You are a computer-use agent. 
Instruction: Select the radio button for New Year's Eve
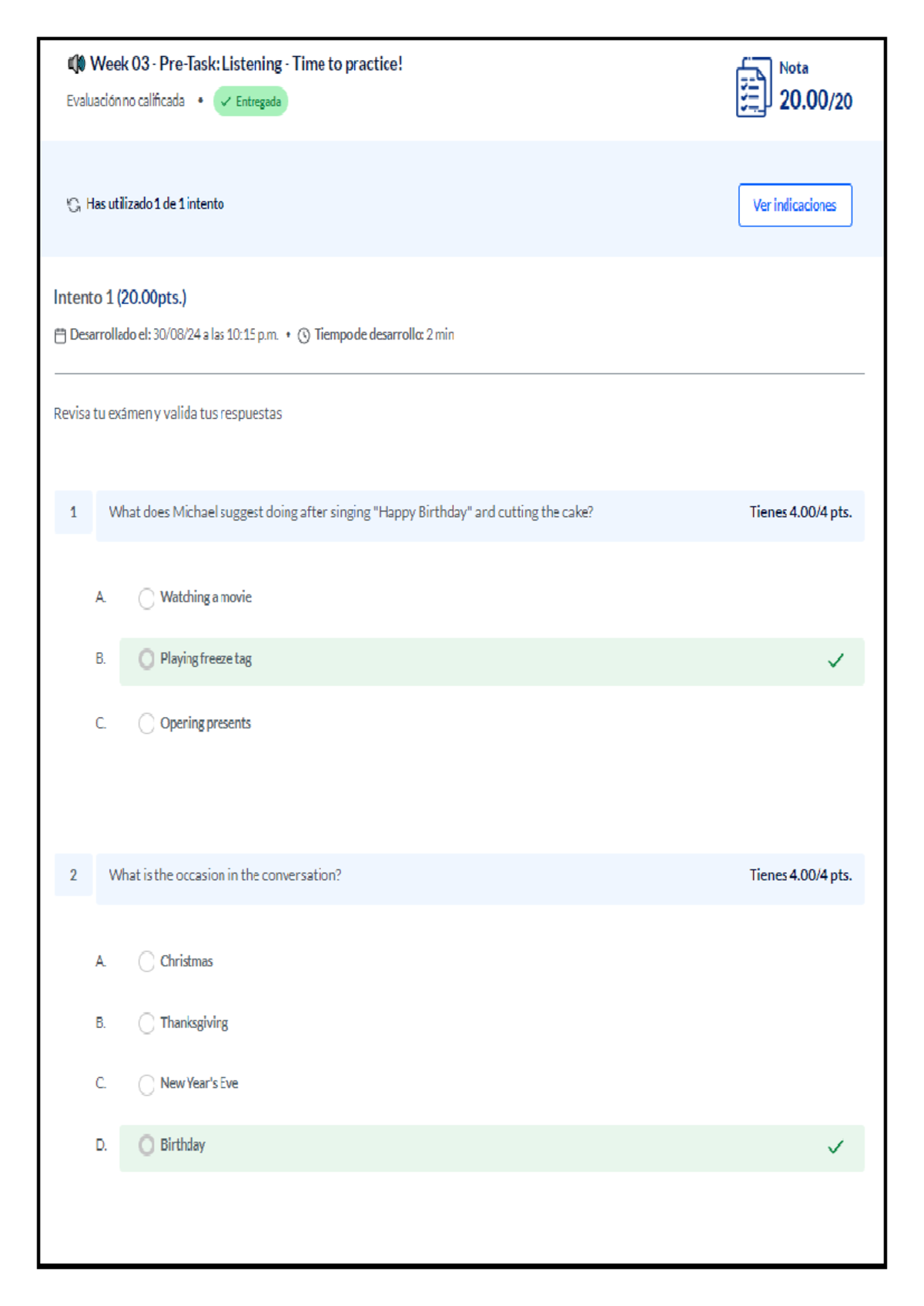click(146, 1085)
